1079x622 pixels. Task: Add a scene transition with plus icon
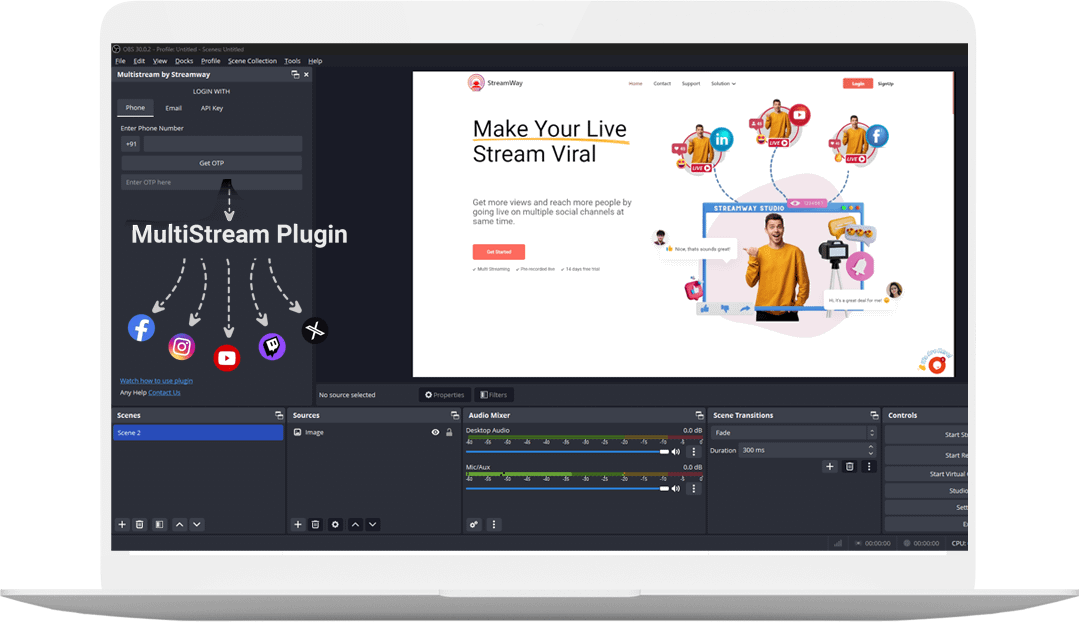click(830, 466)
